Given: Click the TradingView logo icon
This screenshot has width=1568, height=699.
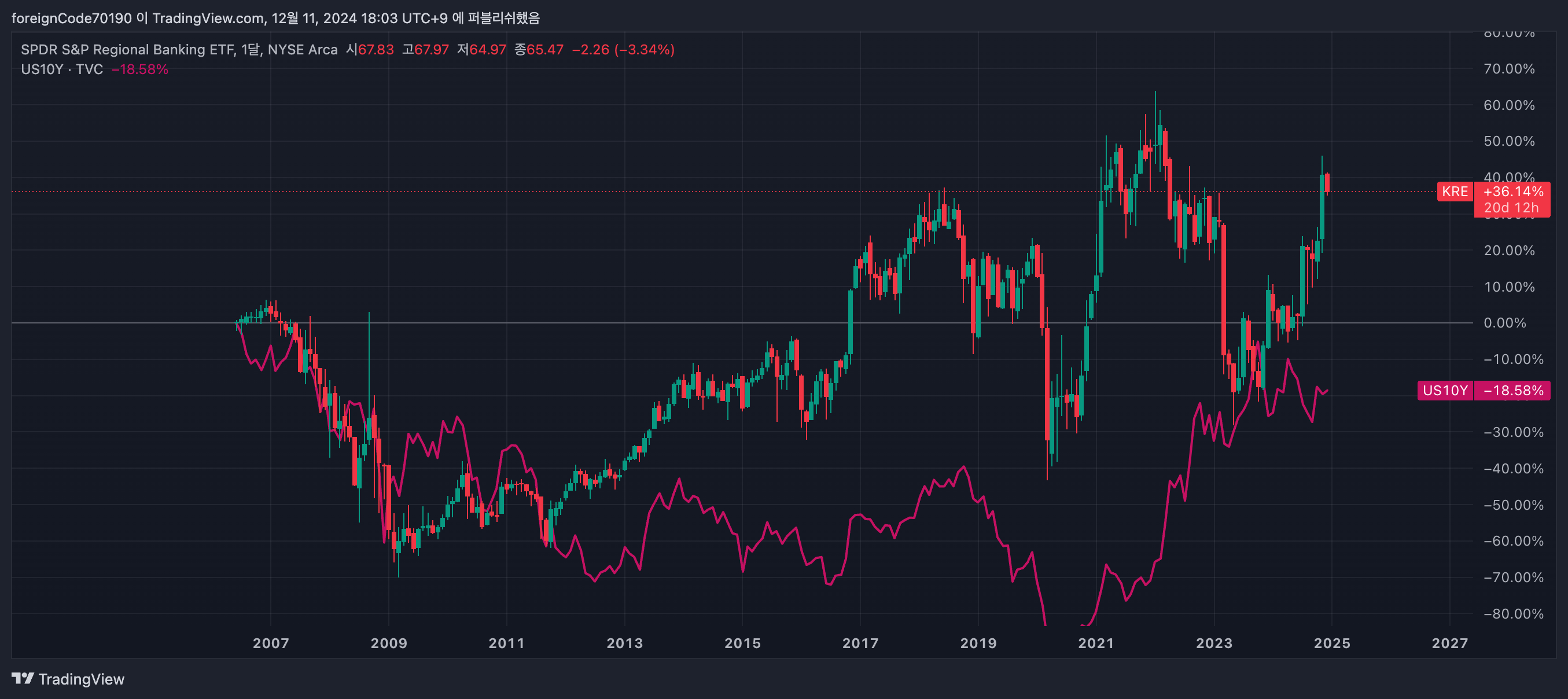Looking at the screenshot, I should [x=23, y=678].
